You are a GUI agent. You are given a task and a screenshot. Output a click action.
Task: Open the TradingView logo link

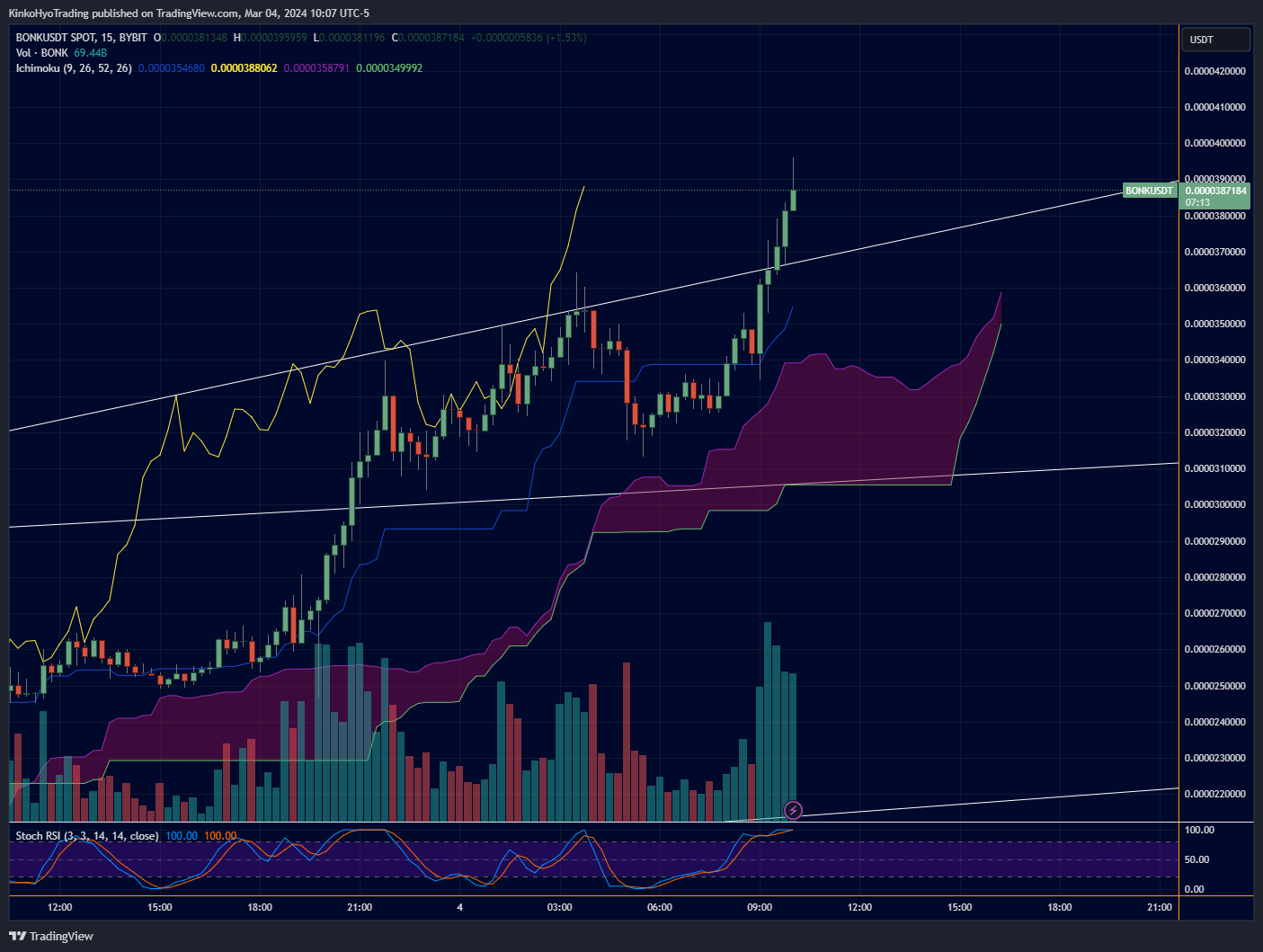coord(53,936)
